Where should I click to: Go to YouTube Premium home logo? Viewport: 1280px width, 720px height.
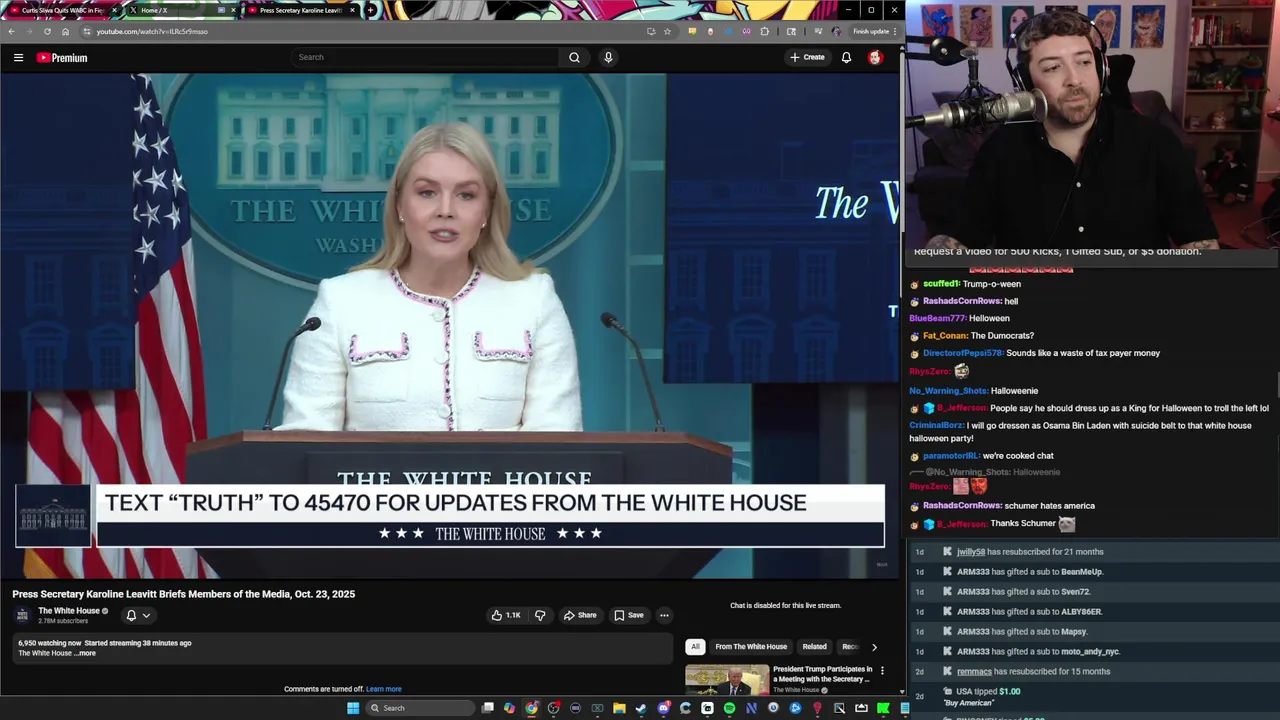62,58
